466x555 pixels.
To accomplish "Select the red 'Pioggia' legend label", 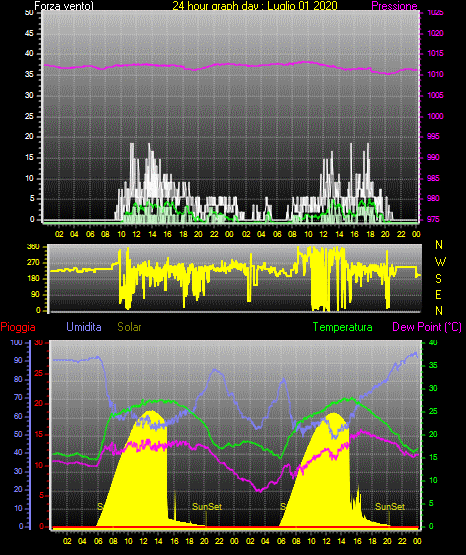I will pyautogui.click(x=18, y=327).
